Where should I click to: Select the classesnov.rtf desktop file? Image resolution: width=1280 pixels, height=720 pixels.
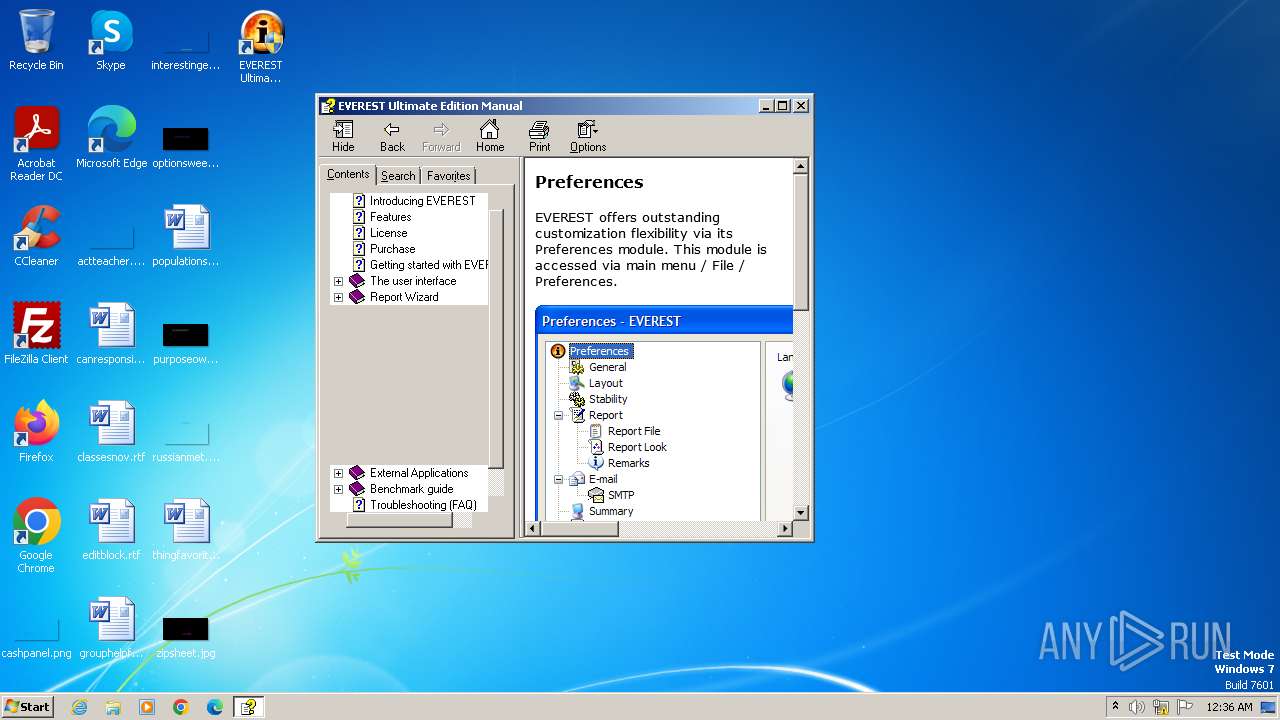coord(111,432)
